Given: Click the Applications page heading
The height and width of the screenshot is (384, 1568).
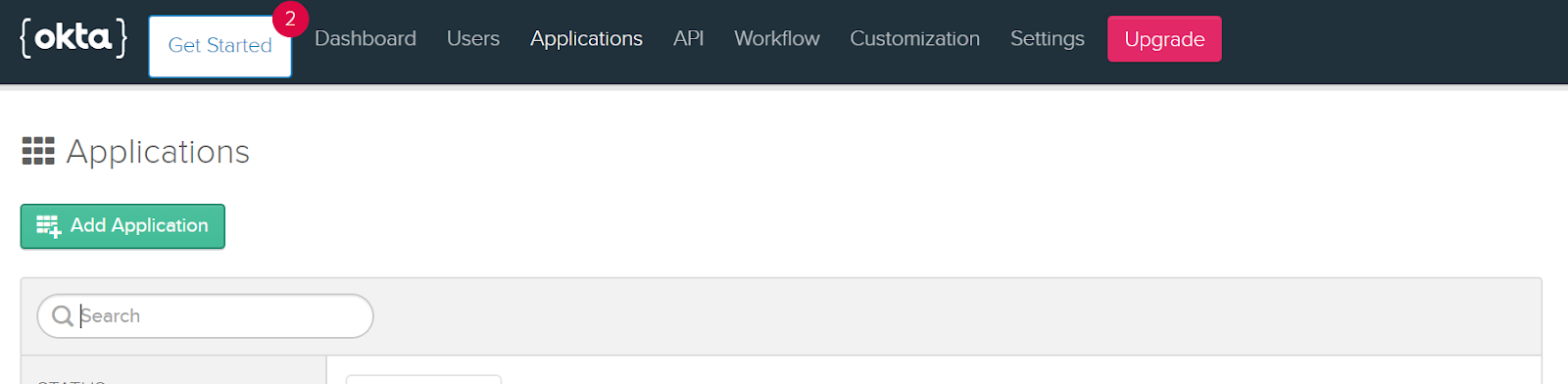Looking at the screenshot, I should [x=158, y=152].
